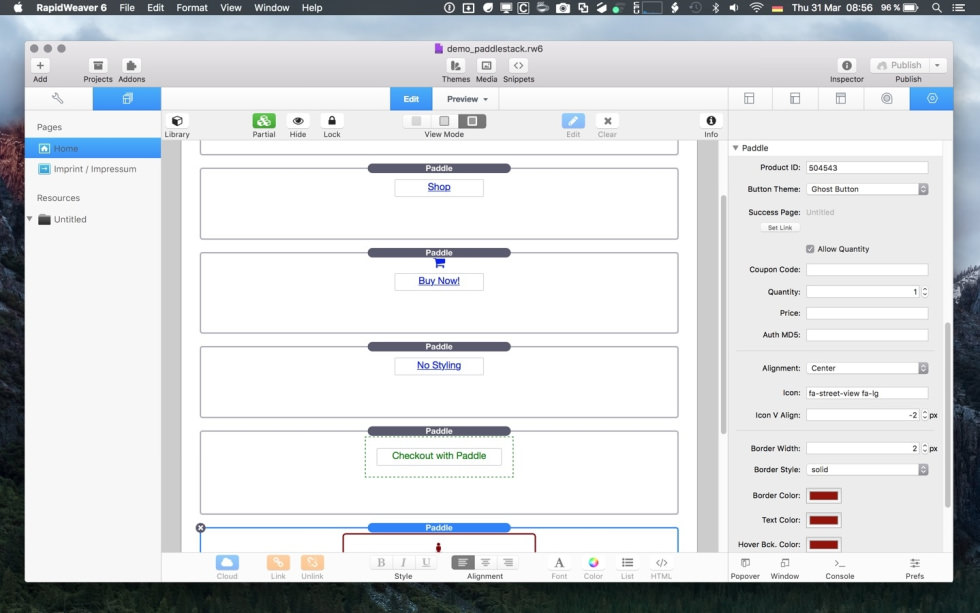Click the List formatting icon
This screenshot has height=613, width=980.
coord(627,562)
